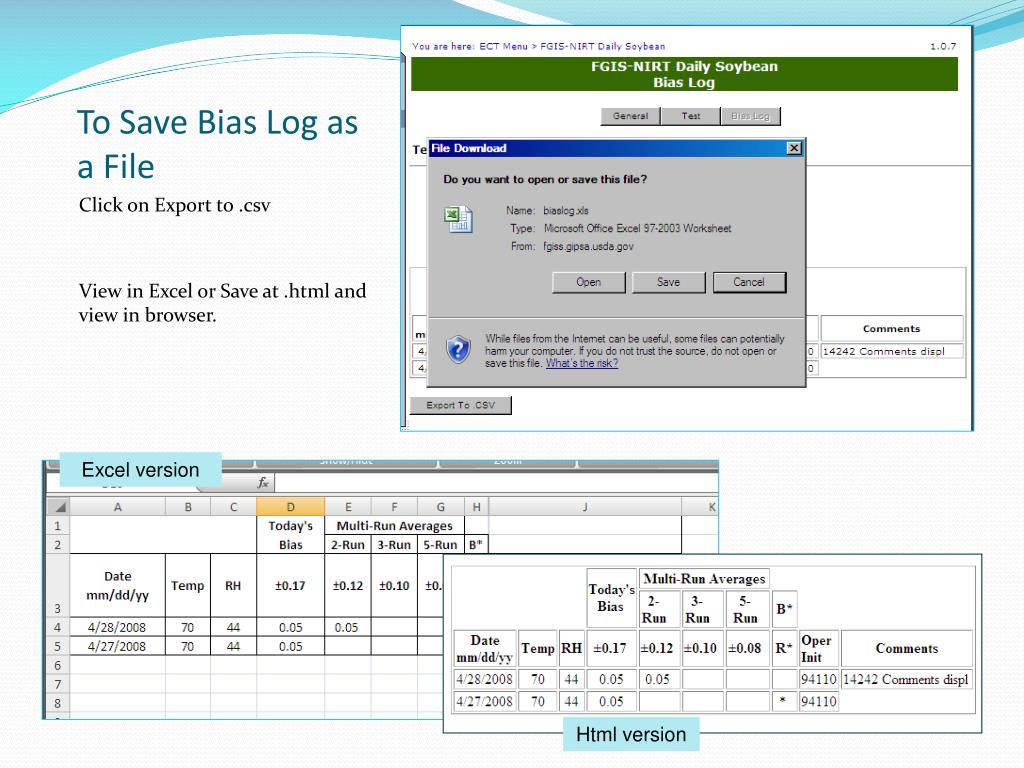The height and width of the screenshot is (768, 1024).
Task: Click the Multi-Run Averages cell in Excel
Action: (394, 526)
